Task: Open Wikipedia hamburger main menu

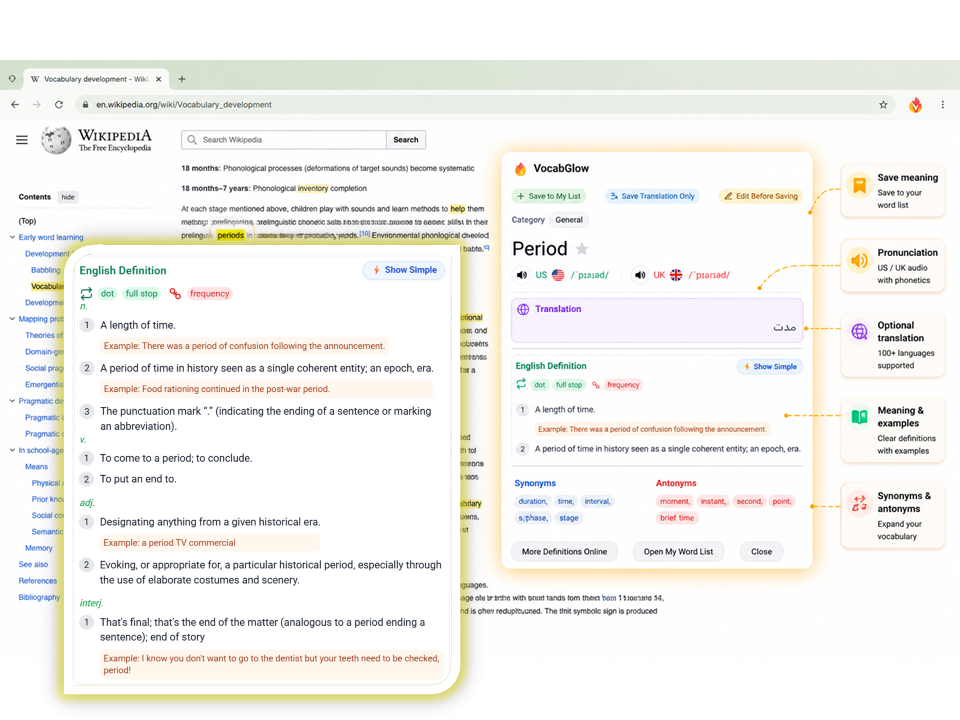Action: click(22, 140)
